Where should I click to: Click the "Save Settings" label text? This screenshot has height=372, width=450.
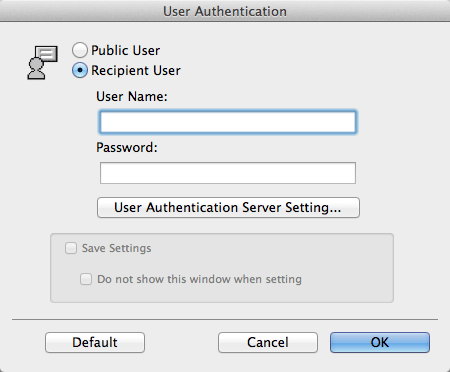pyautogui.click(x=117, y=248)
